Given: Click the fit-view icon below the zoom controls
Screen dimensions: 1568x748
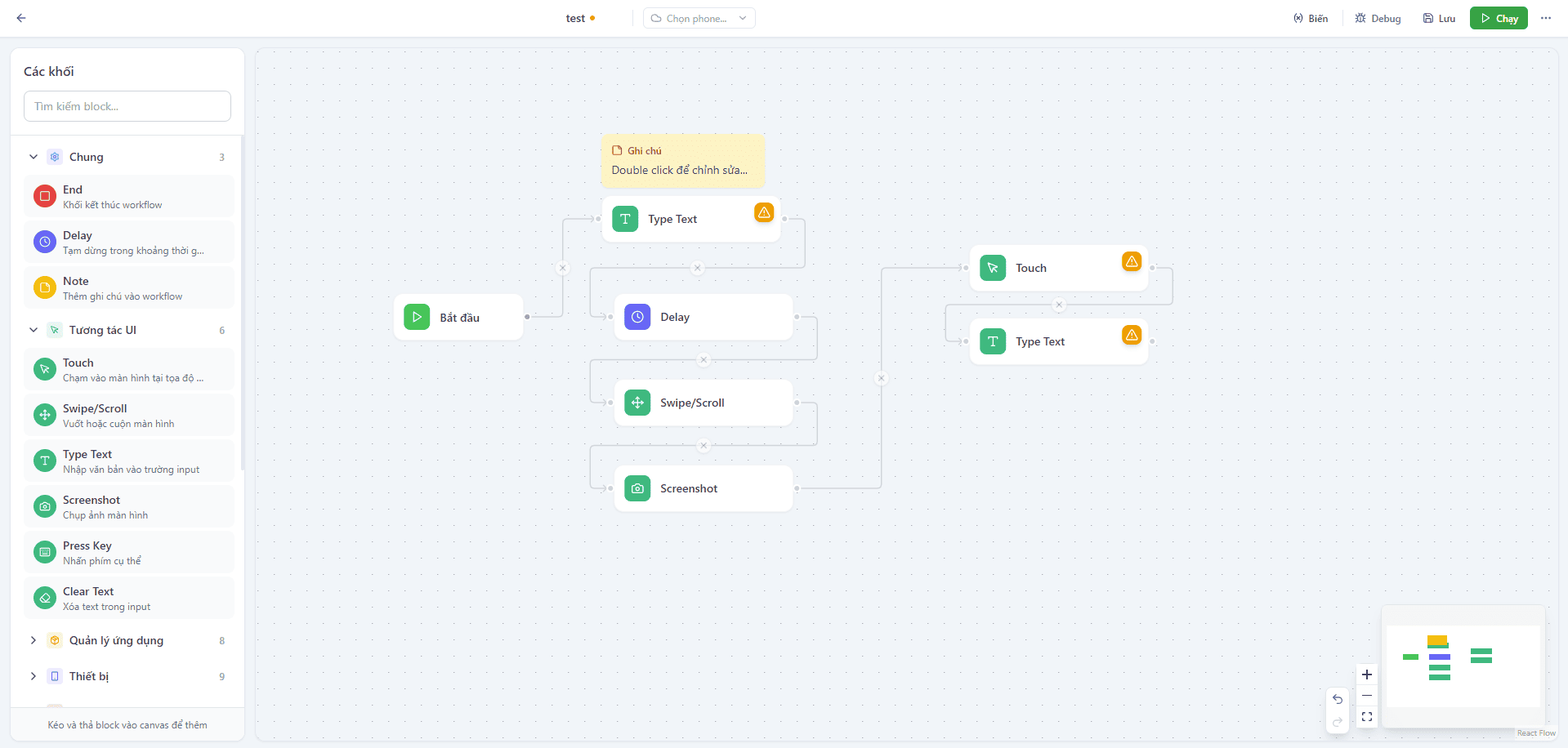Looking at the screenshot, I should pyautogui.click(x=1366, y=716).
